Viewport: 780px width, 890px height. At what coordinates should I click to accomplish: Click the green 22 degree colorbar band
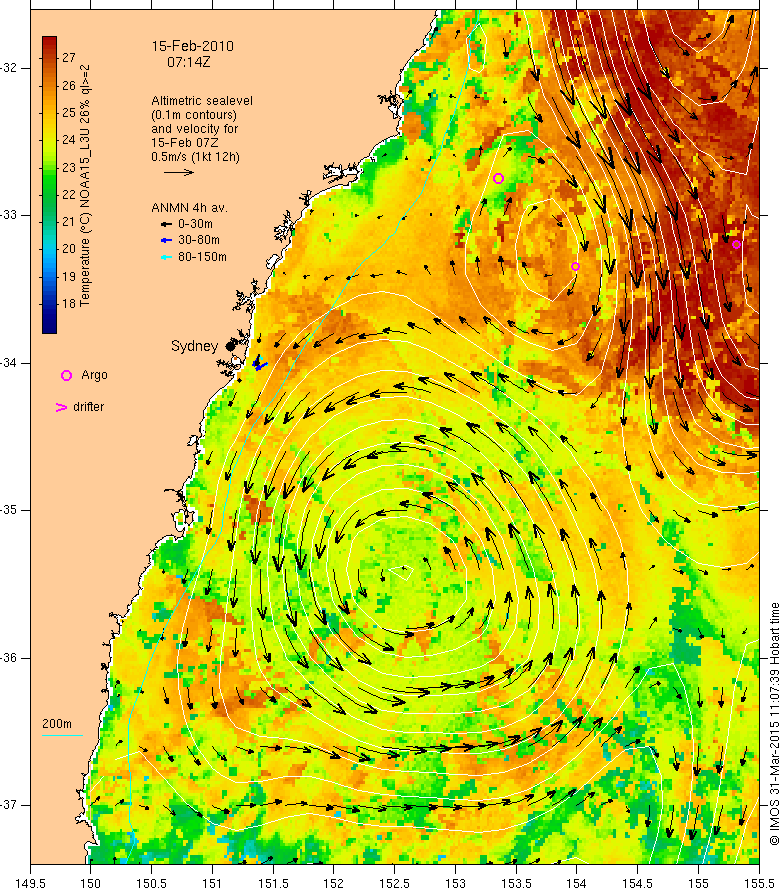(49, 195)
